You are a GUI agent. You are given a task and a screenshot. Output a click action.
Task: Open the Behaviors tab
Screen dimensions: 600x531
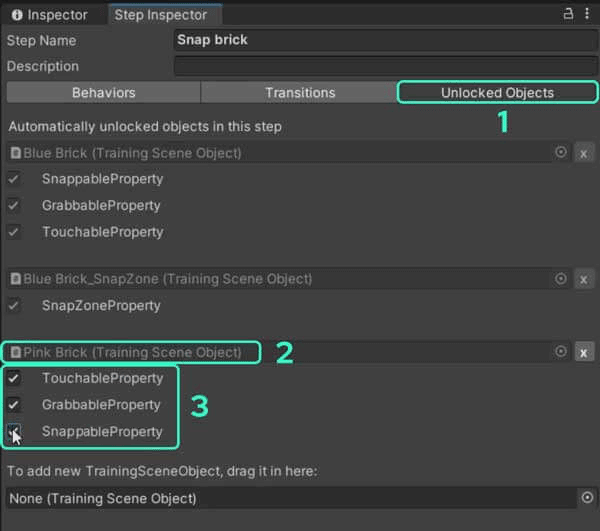pos(103,93)
